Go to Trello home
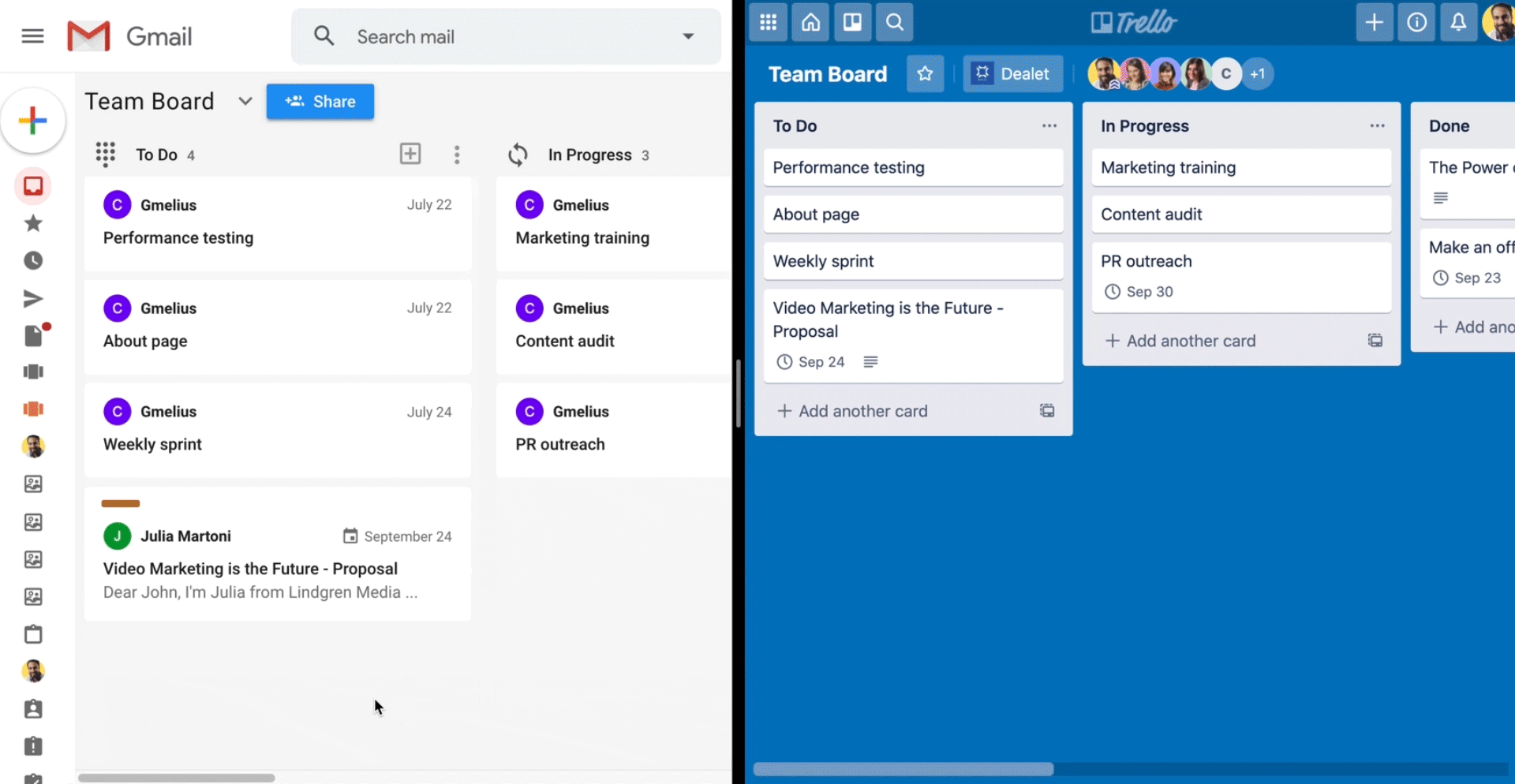The height and width of the screenshot is (784, 1515). [810, 22]
